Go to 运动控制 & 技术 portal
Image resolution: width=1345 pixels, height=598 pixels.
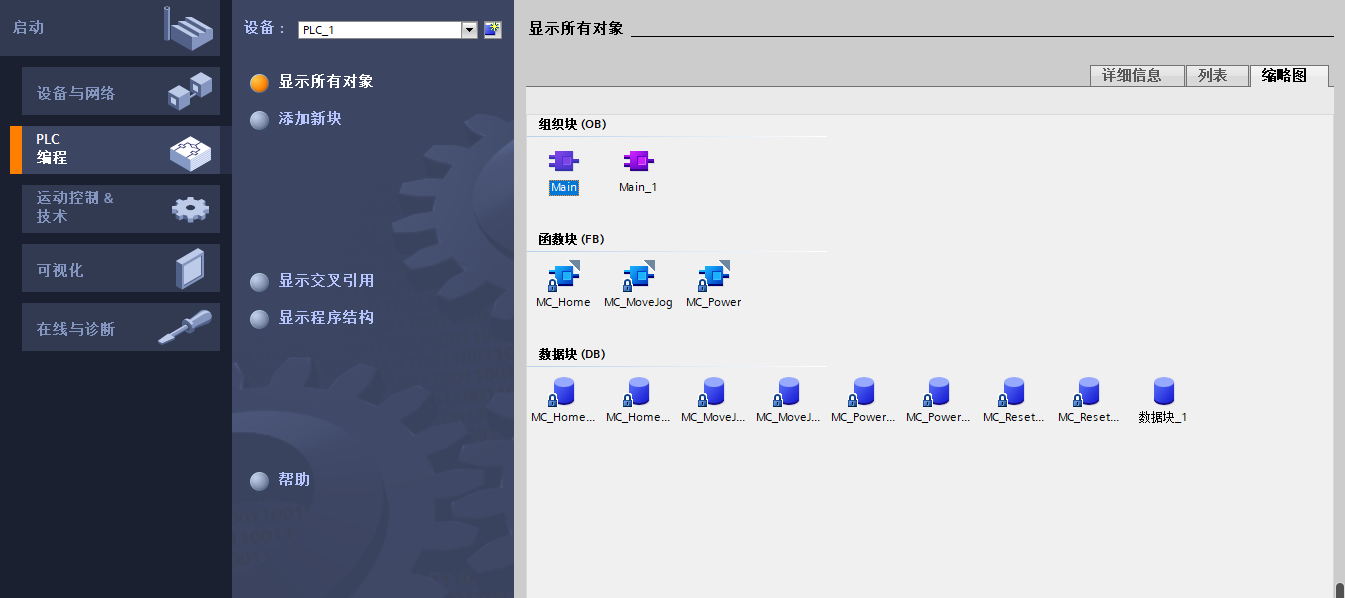[121, 208]
